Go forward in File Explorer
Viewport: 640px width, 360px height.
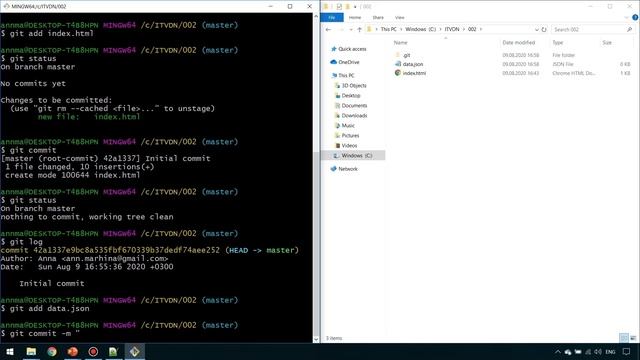(x=341, y=29)
